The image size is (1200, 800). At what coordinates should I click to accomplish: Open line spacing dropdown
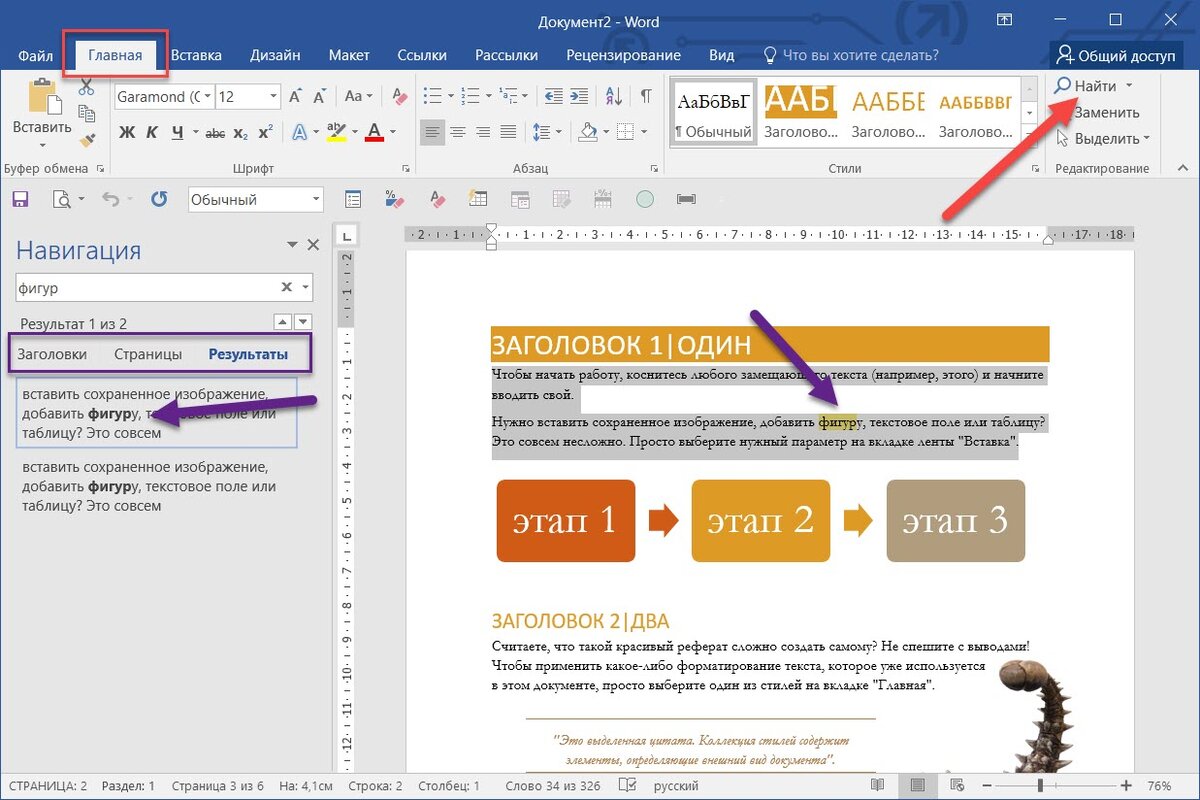[557, 132]
